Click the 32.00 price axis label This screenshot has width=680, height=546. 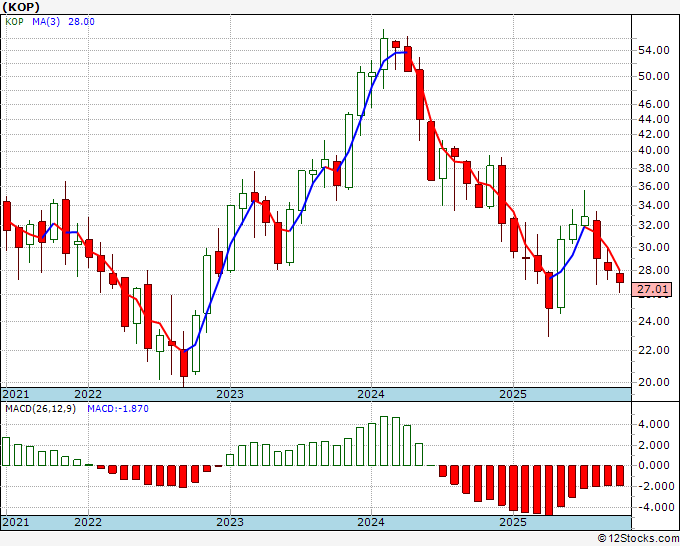(654, 225)
